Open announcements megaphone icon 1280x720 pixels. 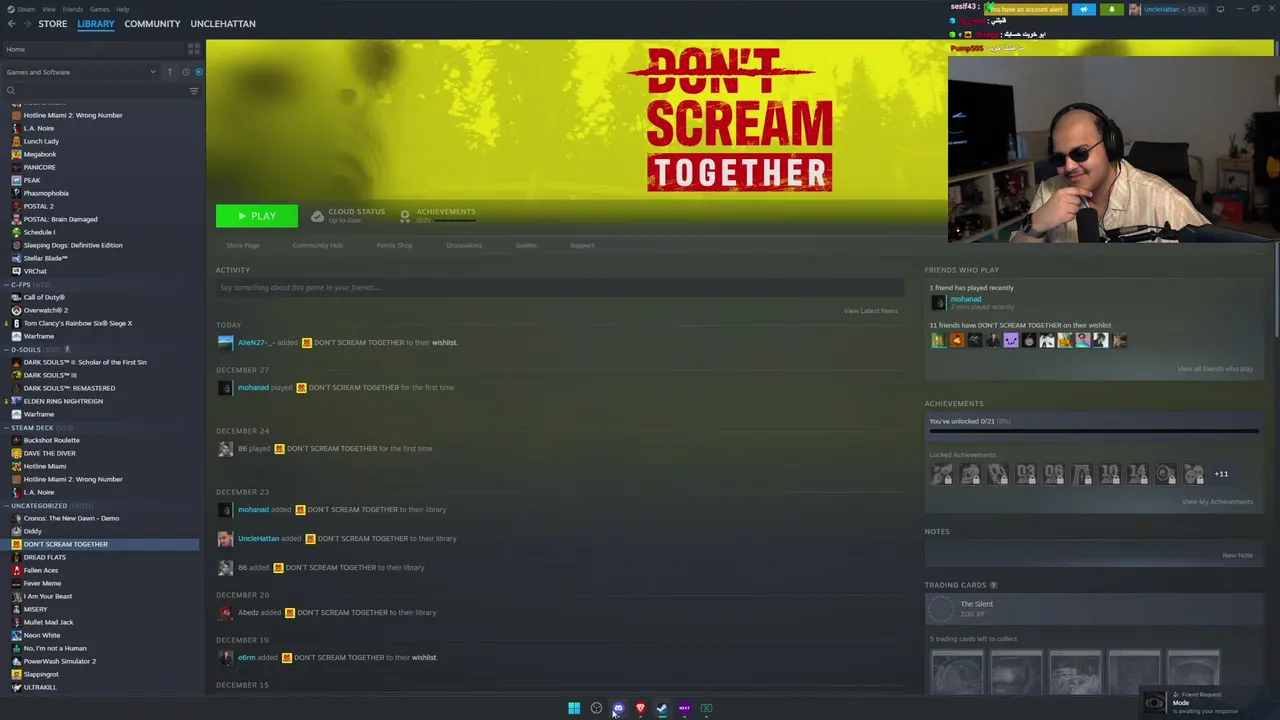coord(1084,9)
